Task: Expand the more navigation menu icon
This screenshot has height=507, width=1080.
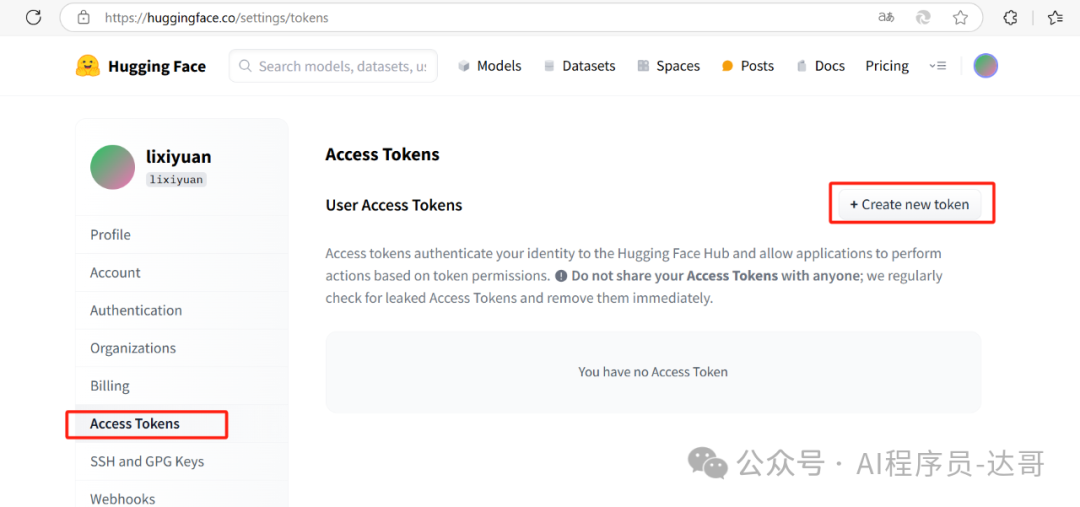Action: click(x=937, y=65)
